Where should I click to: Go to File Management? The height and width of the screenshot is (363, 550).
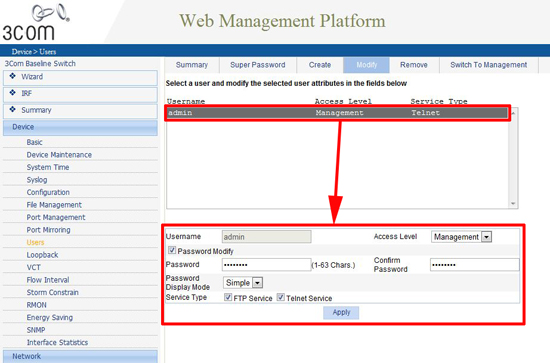point(54,205)
